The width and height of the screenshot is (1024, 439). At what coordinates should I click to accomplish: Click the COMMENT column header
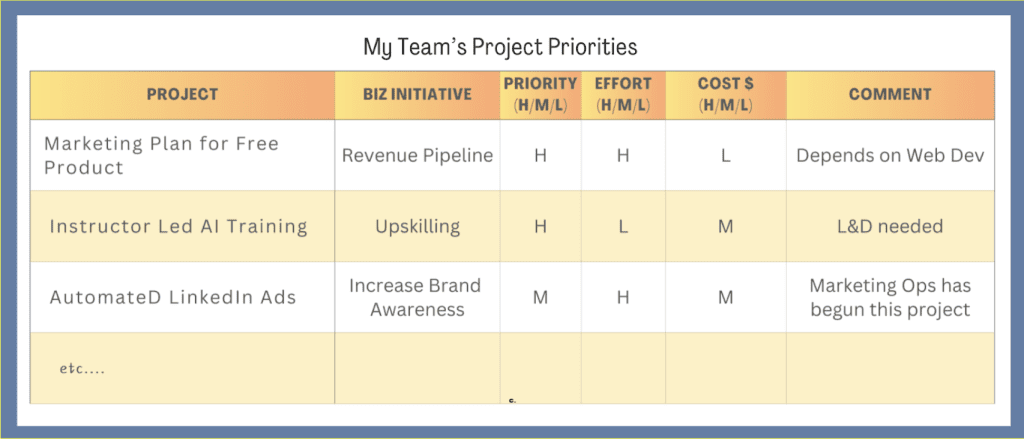(890, 95)
